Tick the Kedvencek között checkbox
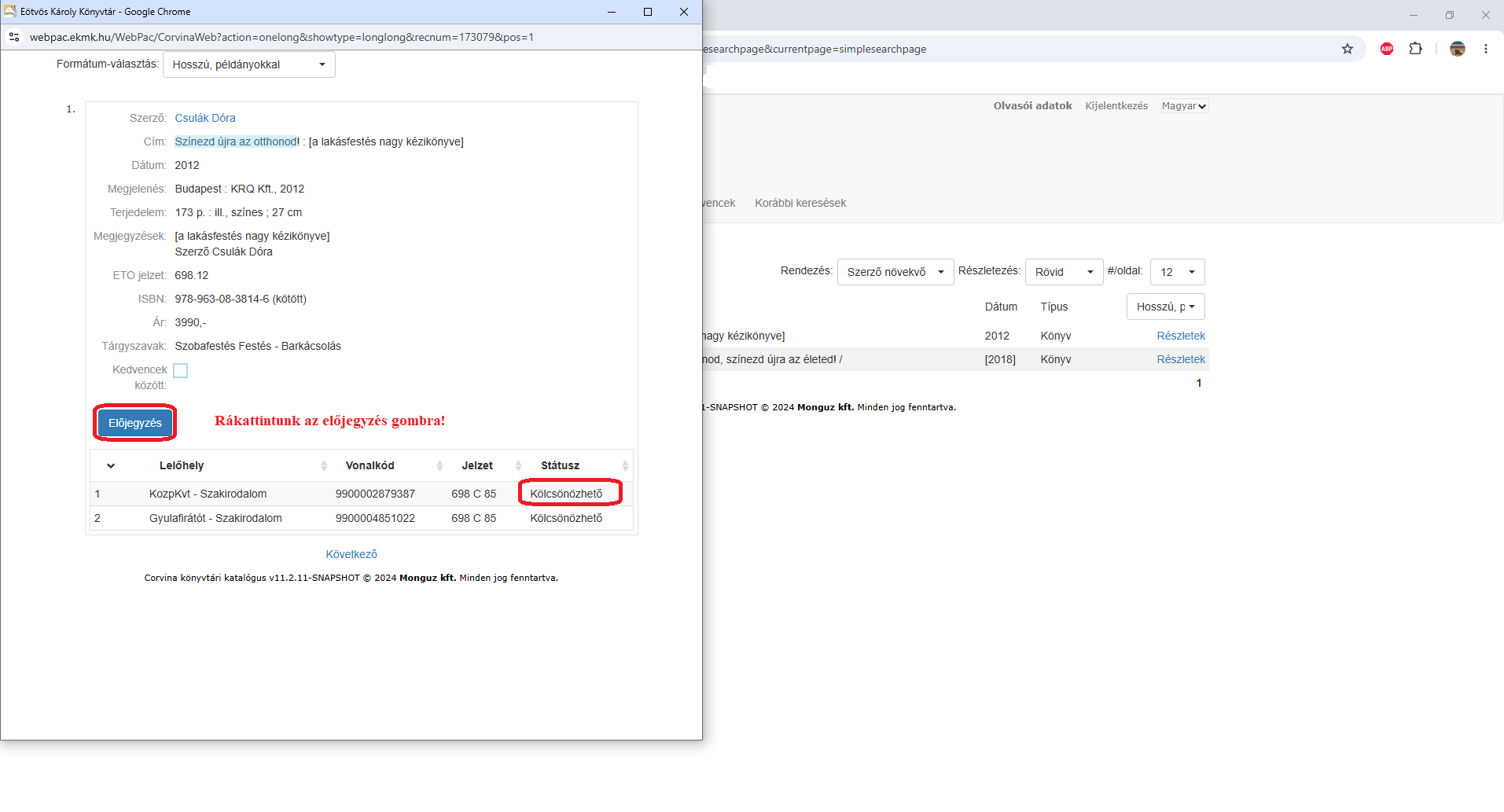The image size is (1504, 812). 181,370
